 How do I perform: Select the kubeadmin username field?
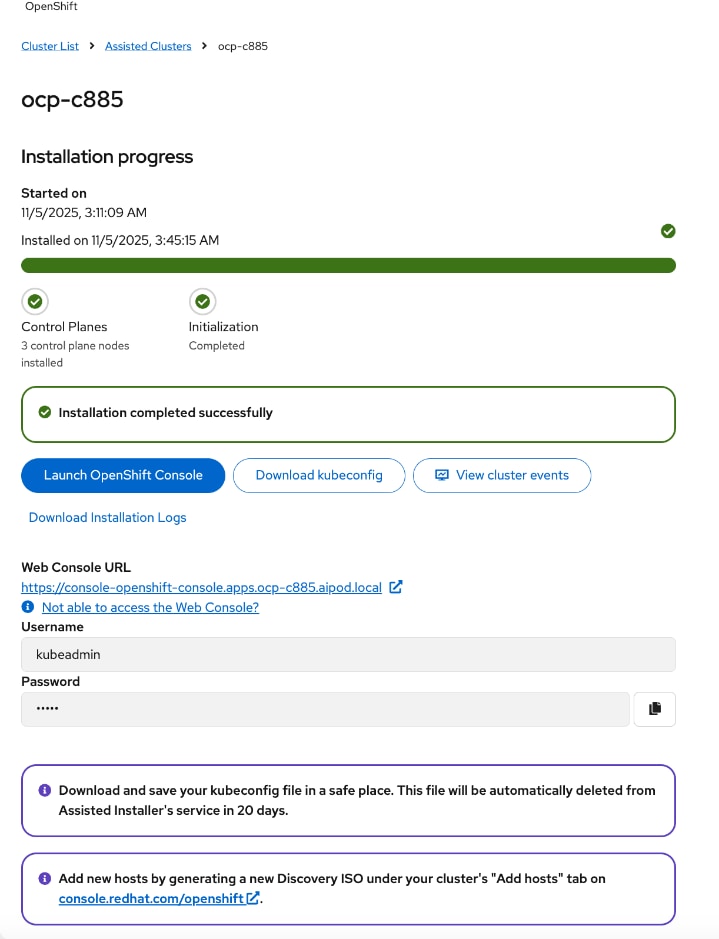348,654
